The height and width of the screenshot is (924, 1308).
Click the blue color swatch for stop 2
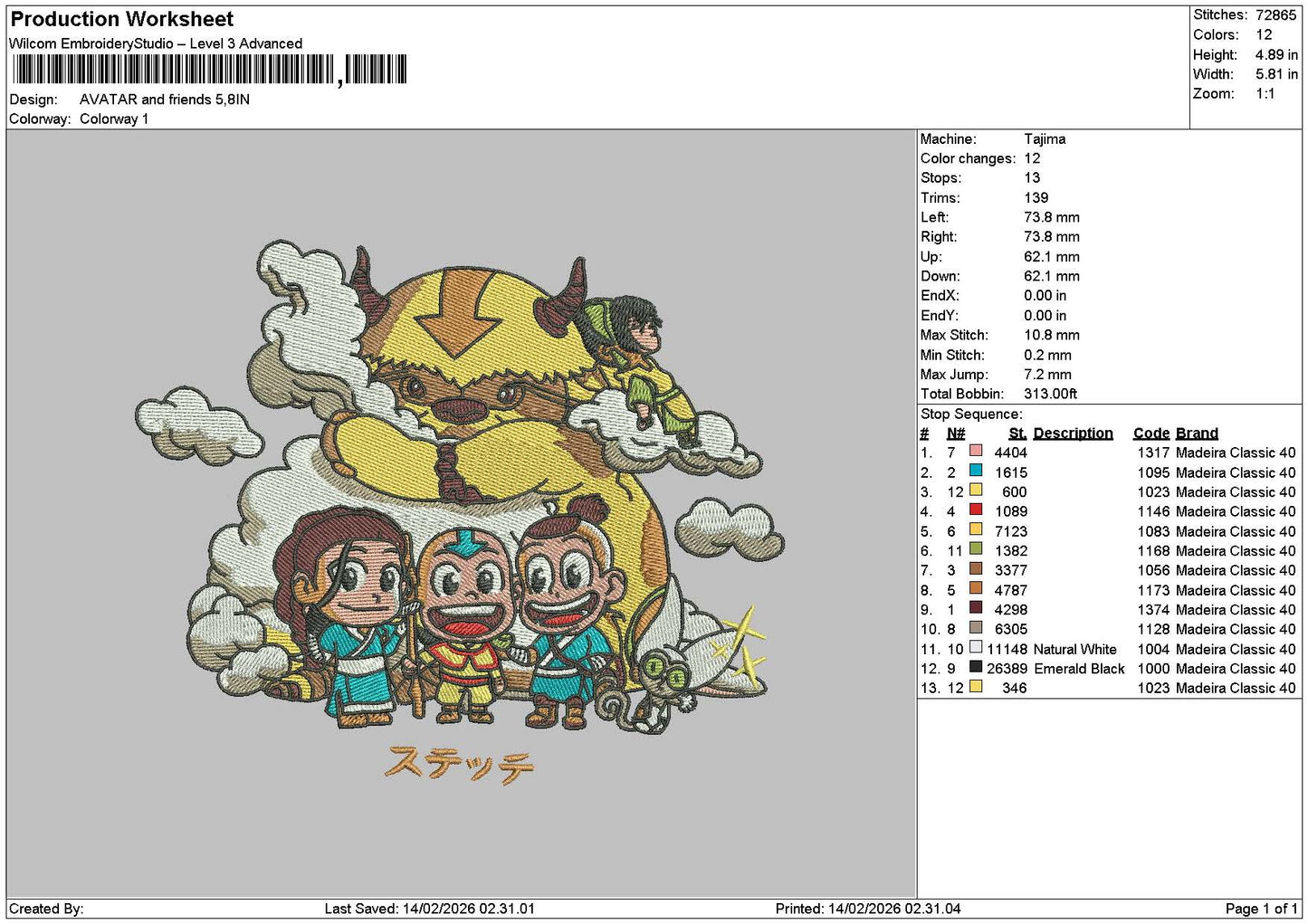tap(975, 471)
